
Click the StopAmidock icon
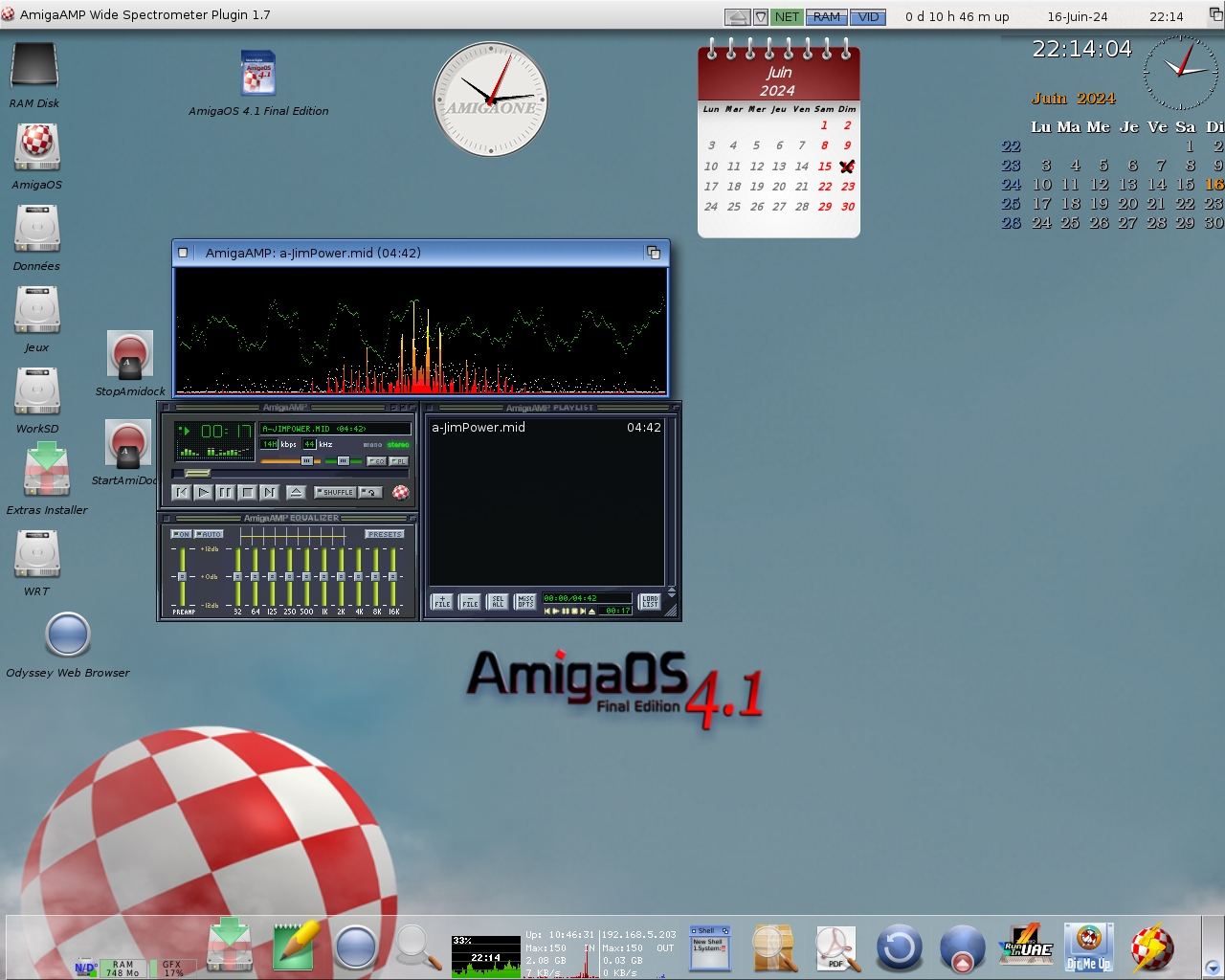tap(129, 355)
